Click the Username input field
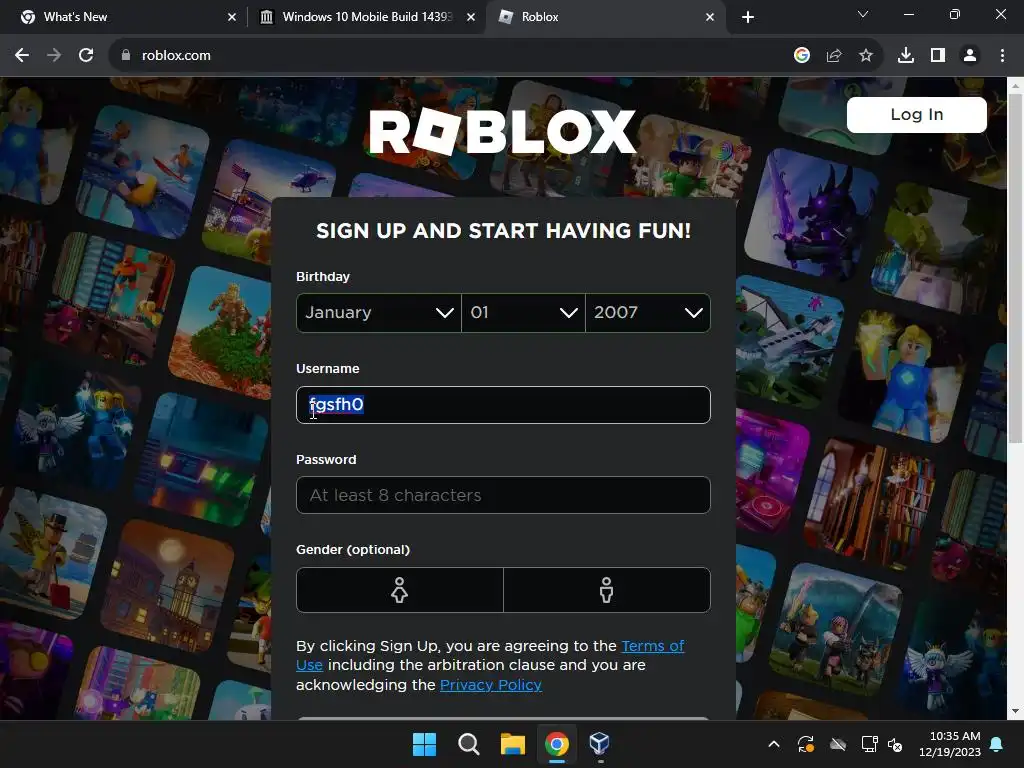Image resolution: width=1024 pixels, height=768 pixels. (503, 405)
